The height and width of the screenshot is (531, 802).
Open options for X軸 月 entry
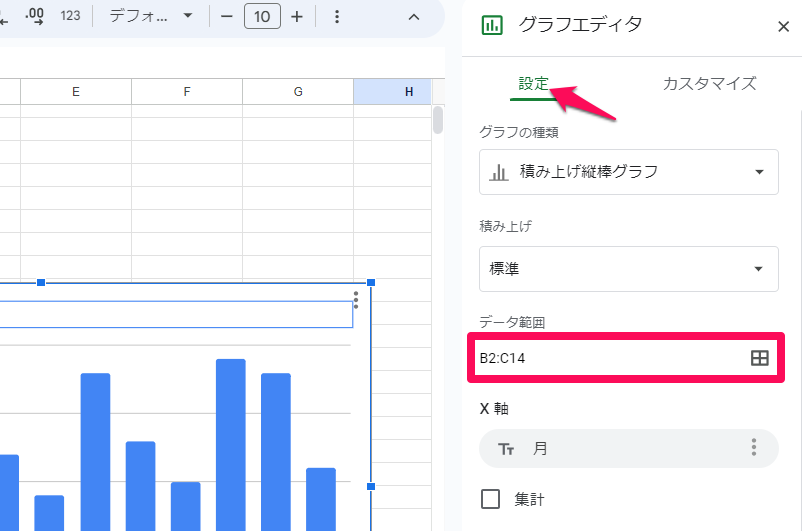coord(753,448)
